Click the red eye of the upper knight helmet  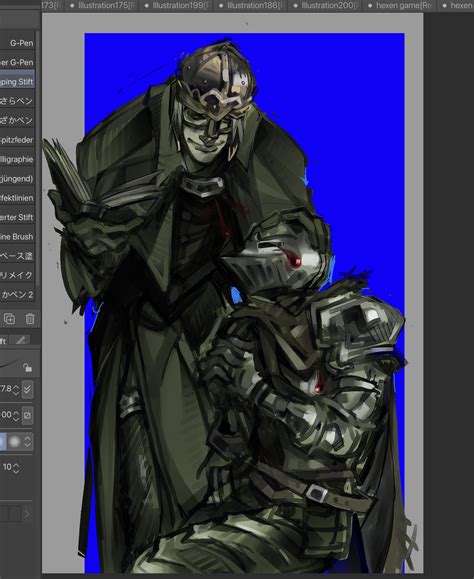point(296,262)
